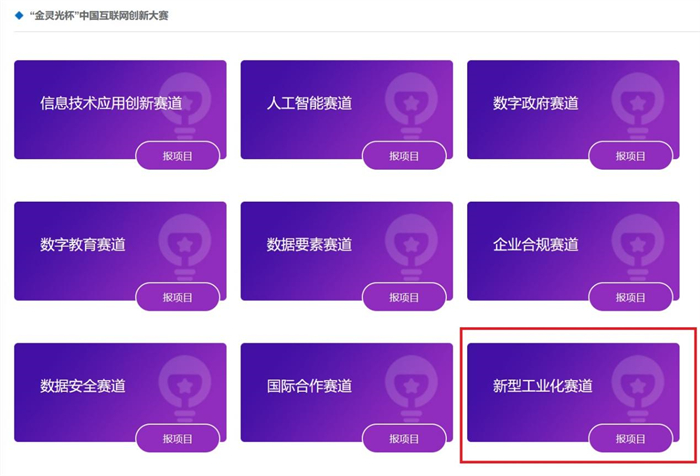The height and width of the screenshot is (476, 700).
Task: Select the 数字政府赛道 title text
Action: click(x=536, y=103)
